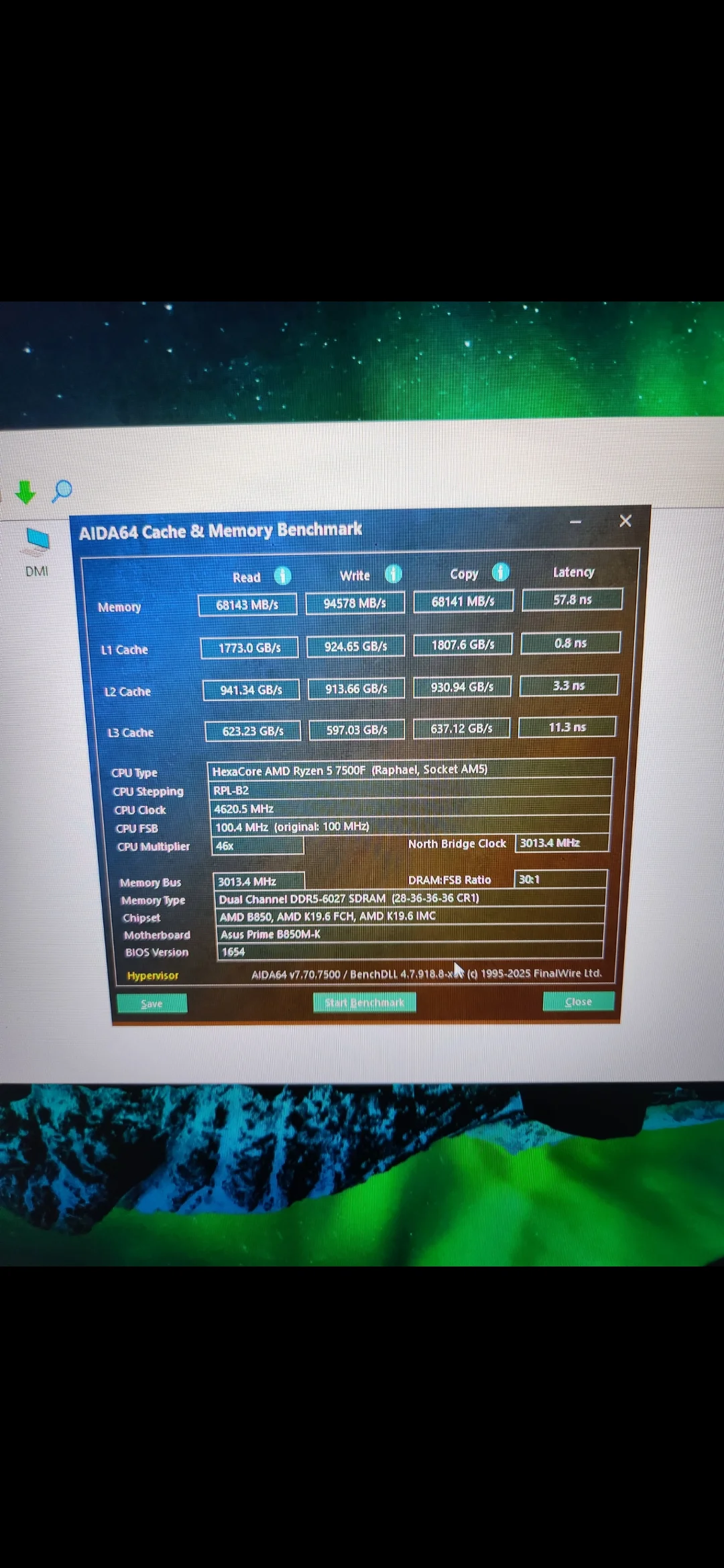Image resolution: width=724 pixels, height=1568 pixels.
Task: Click L3 Cache Read 623.23 GB/s
Action: (x=253, y=730)
